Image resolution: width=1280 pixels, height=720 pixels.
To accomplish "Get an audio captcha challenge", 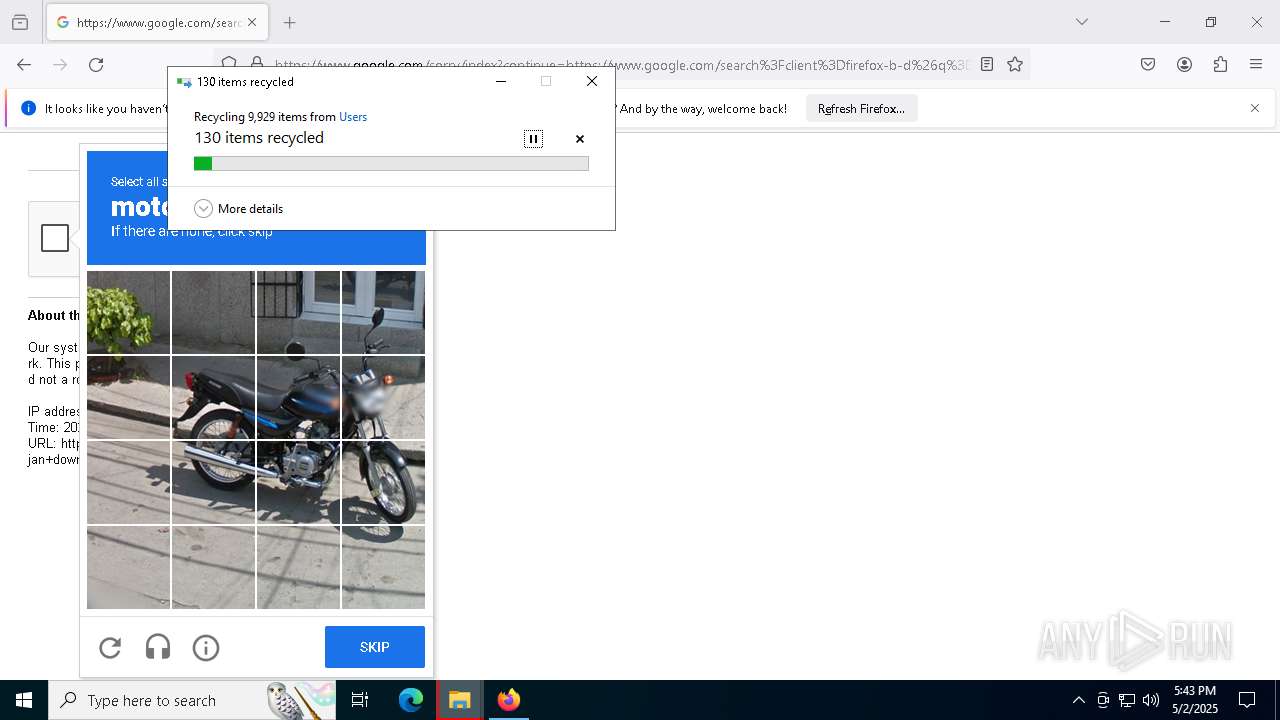I will tap(158, 648).
